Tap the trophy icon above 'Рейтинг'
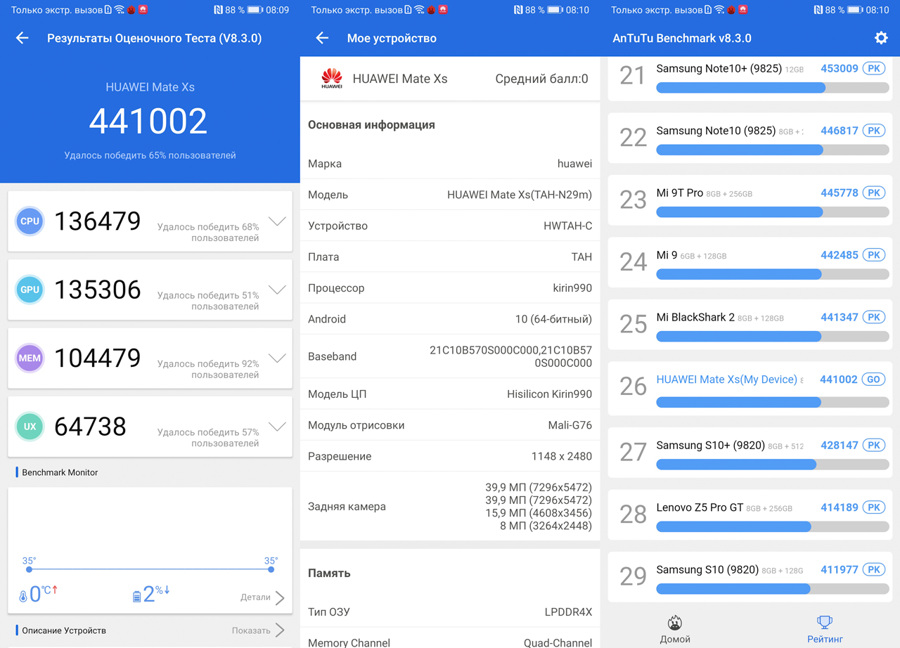This screenshot has height=648, width=900. pos(825,622)
